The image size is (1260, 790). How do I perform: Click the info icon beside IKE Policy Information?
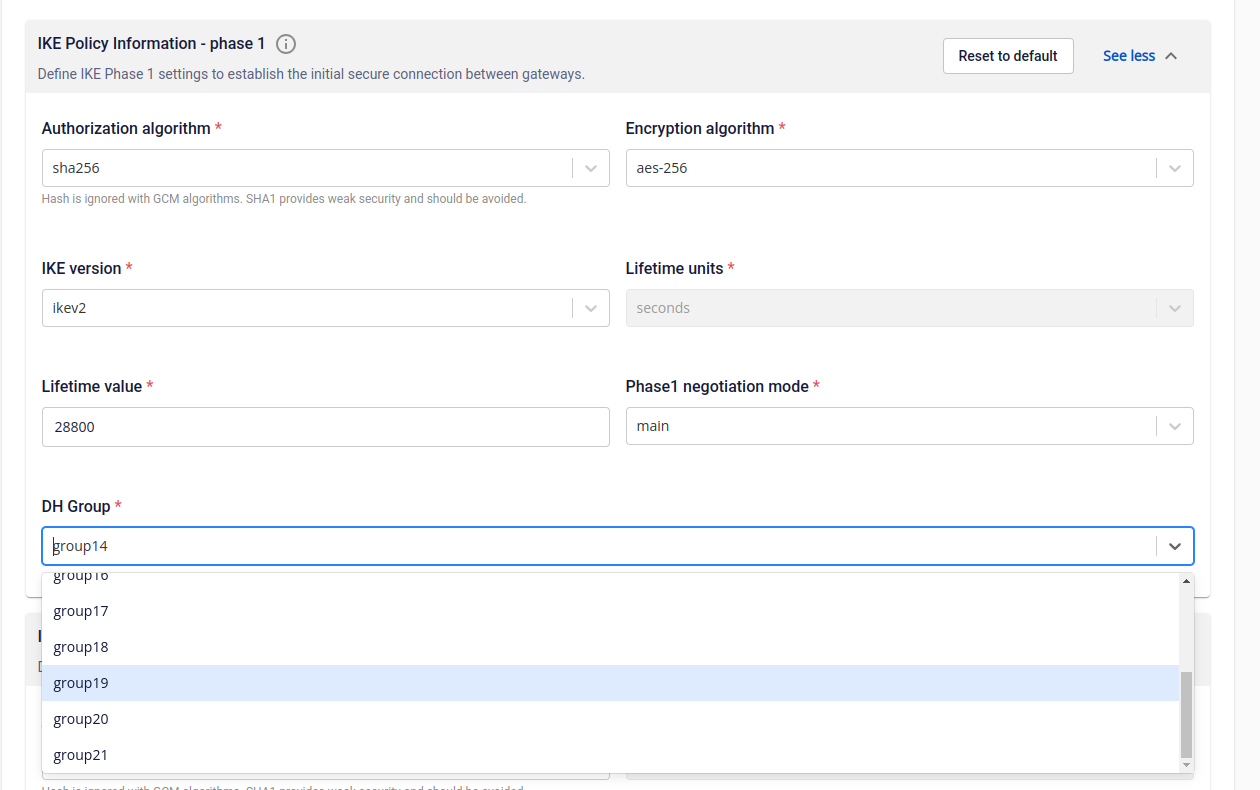click(x=286, y=44)
